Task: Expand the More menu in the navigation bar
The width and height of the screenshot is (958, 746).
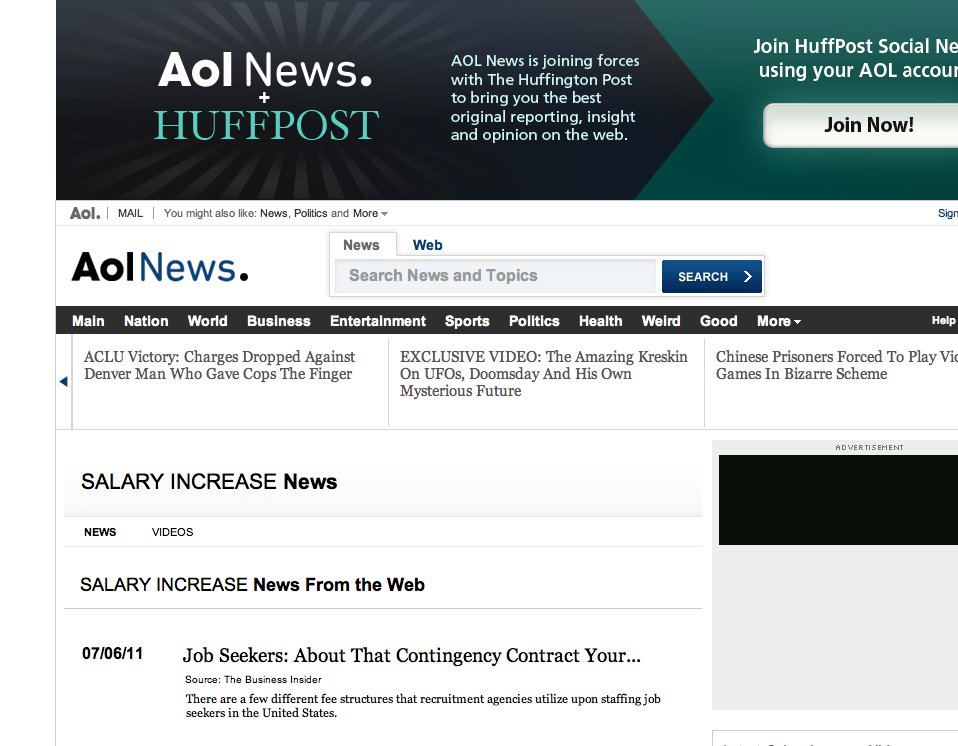Action: (778, 321)
